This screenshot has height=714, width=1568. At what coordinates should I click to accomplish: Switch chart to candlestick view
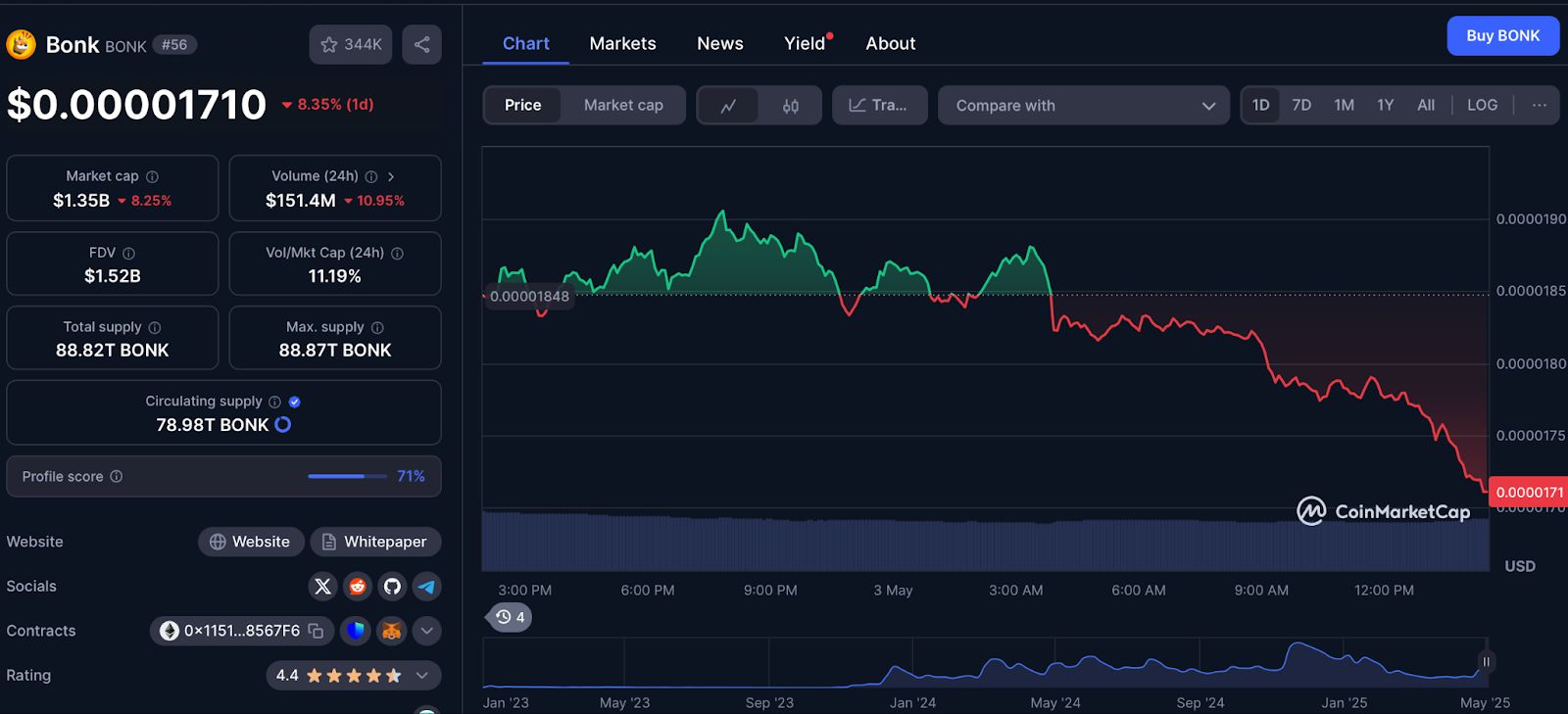click(x=790, y=106)
